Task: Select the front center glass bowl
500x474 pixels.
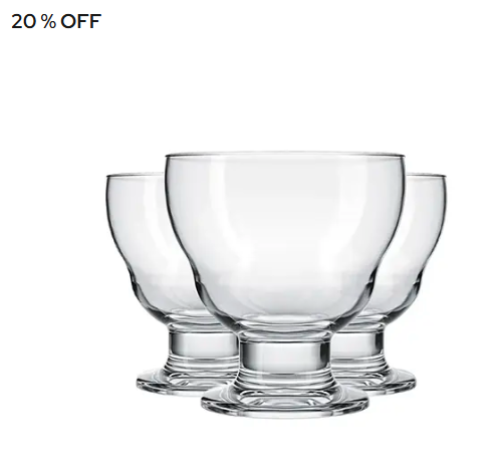Action: pyautogui.click(x=285, y=285)
